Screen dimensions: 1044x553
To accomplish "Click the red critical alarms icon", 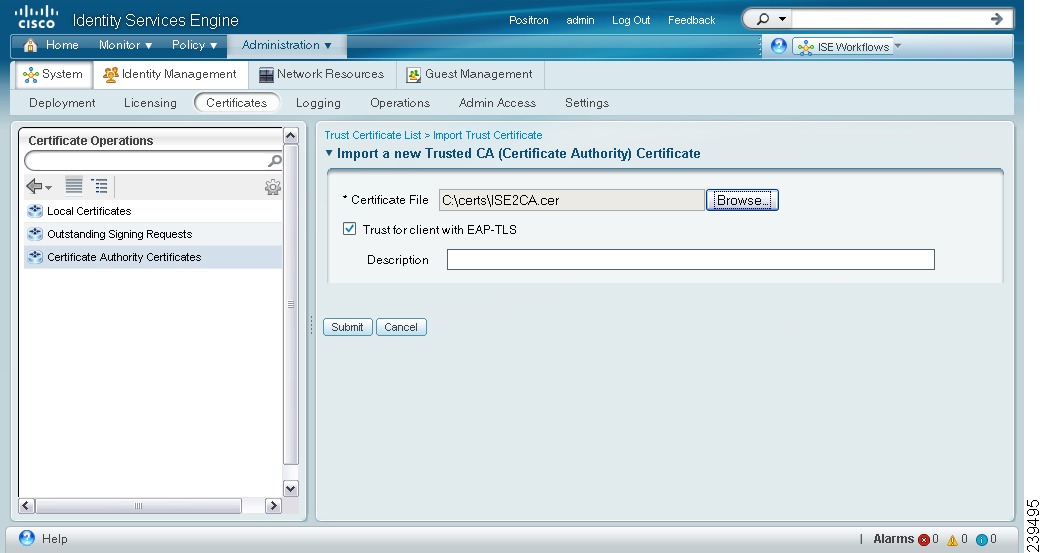I will coord(923,540).
